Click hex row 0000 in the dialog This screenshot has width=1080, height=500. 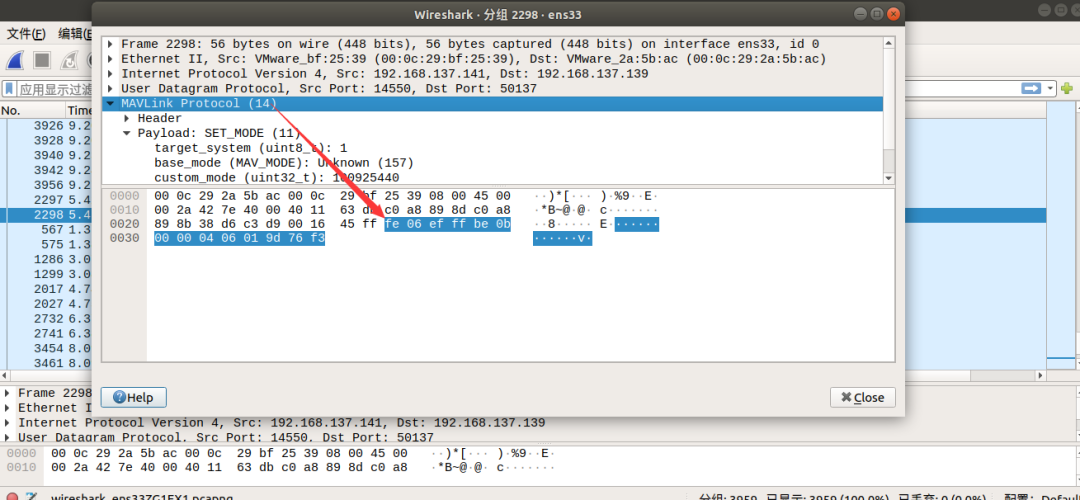click(332, 196)
